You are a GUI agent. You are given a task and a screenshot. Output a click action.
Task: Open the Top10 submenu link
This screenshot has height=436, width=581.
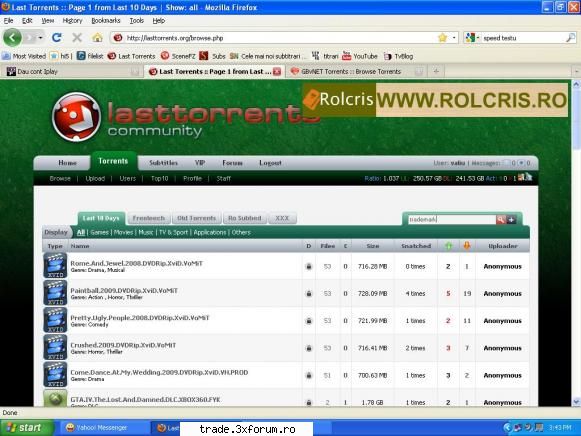click(160, 178)
